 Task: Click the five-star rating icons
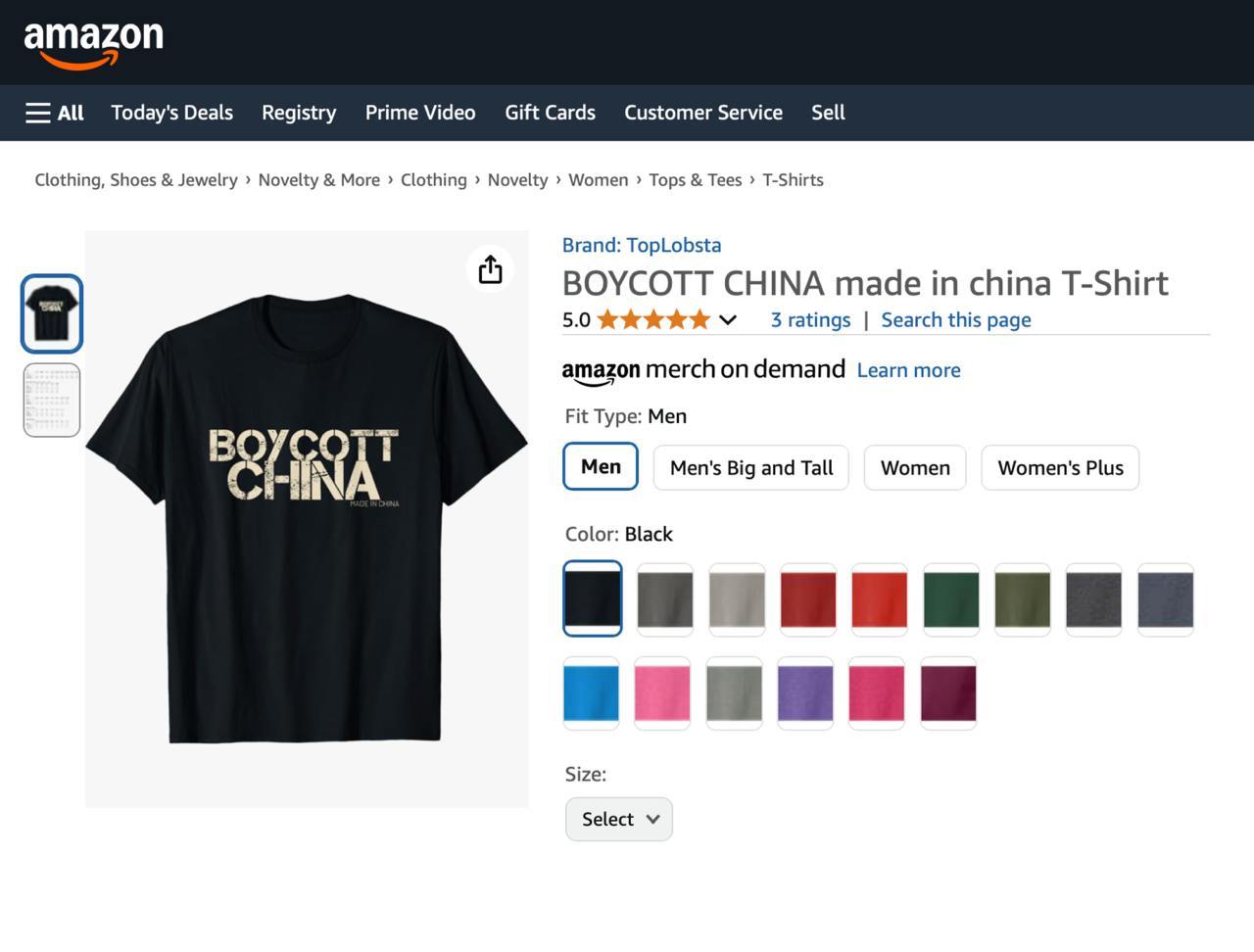(653, 320)
